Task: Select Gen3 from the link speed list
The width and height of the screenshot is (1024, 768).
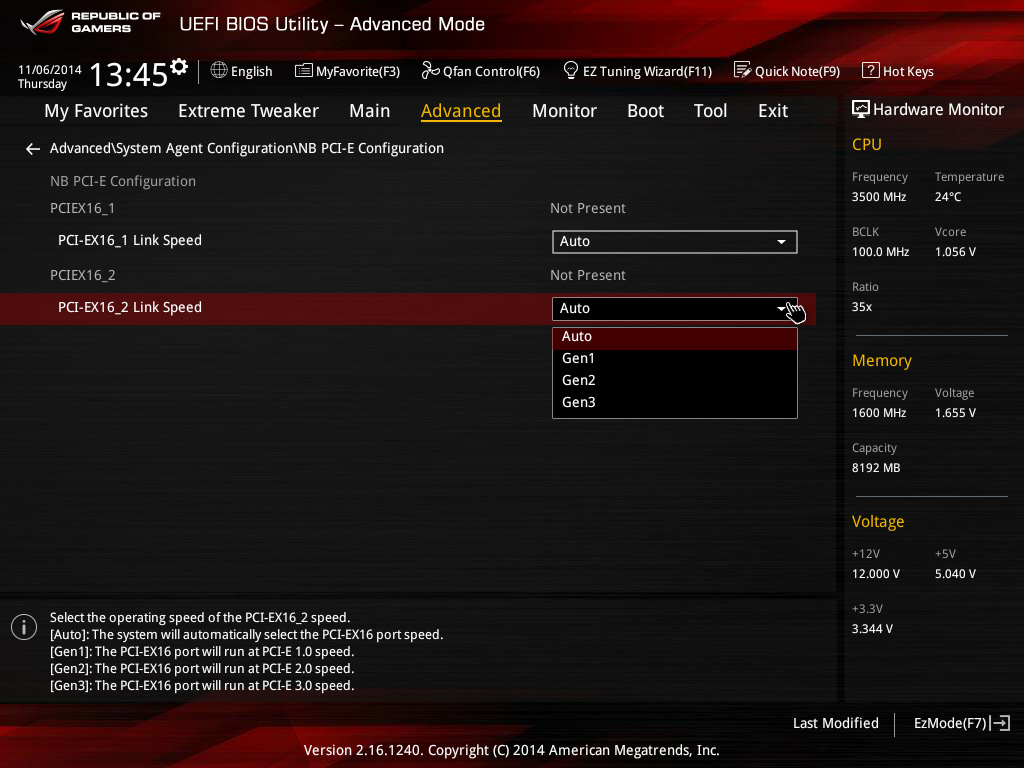Action: tap(579, 402)
